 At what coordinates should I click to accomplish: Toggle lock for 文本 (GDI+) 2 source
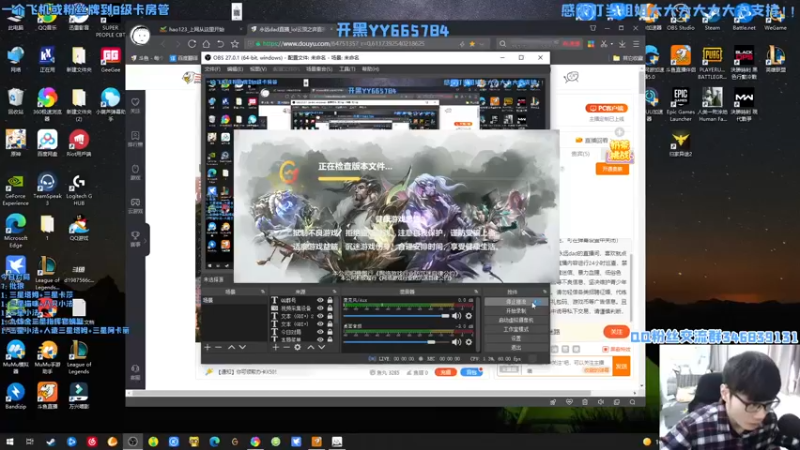(330, 316)
